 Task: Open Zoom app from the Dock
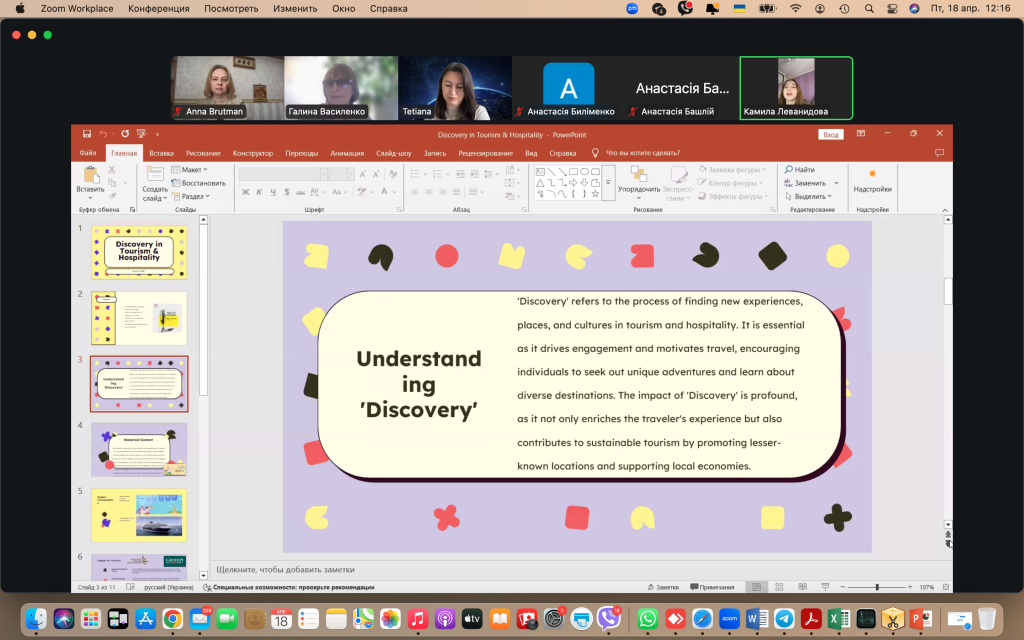729,619
